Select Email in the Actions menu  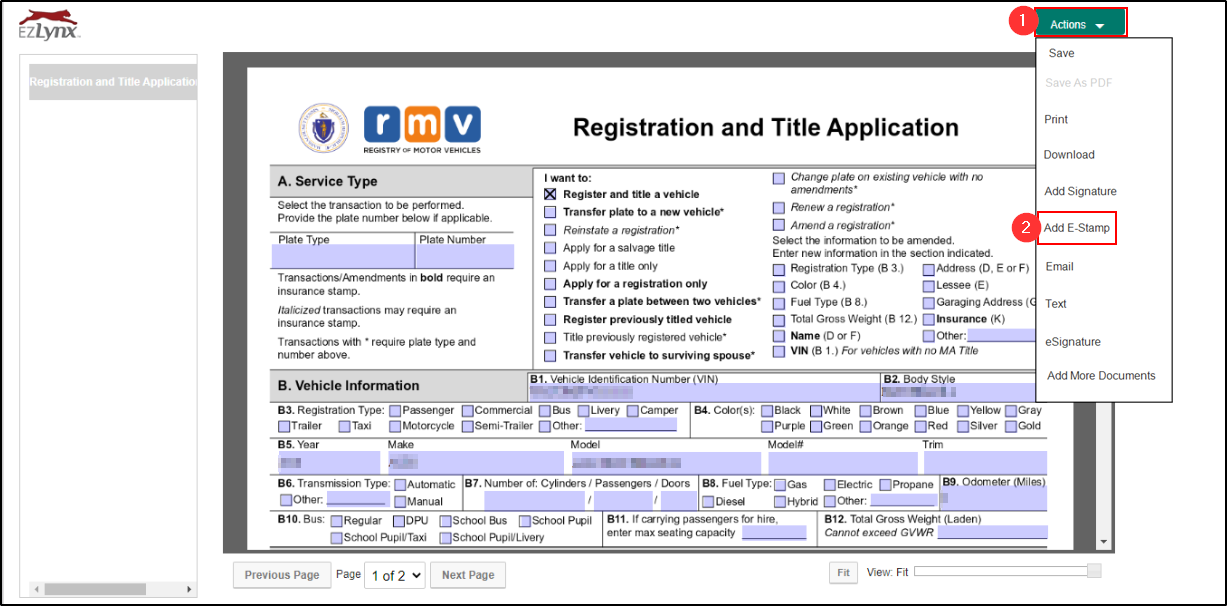point(1059,267)
